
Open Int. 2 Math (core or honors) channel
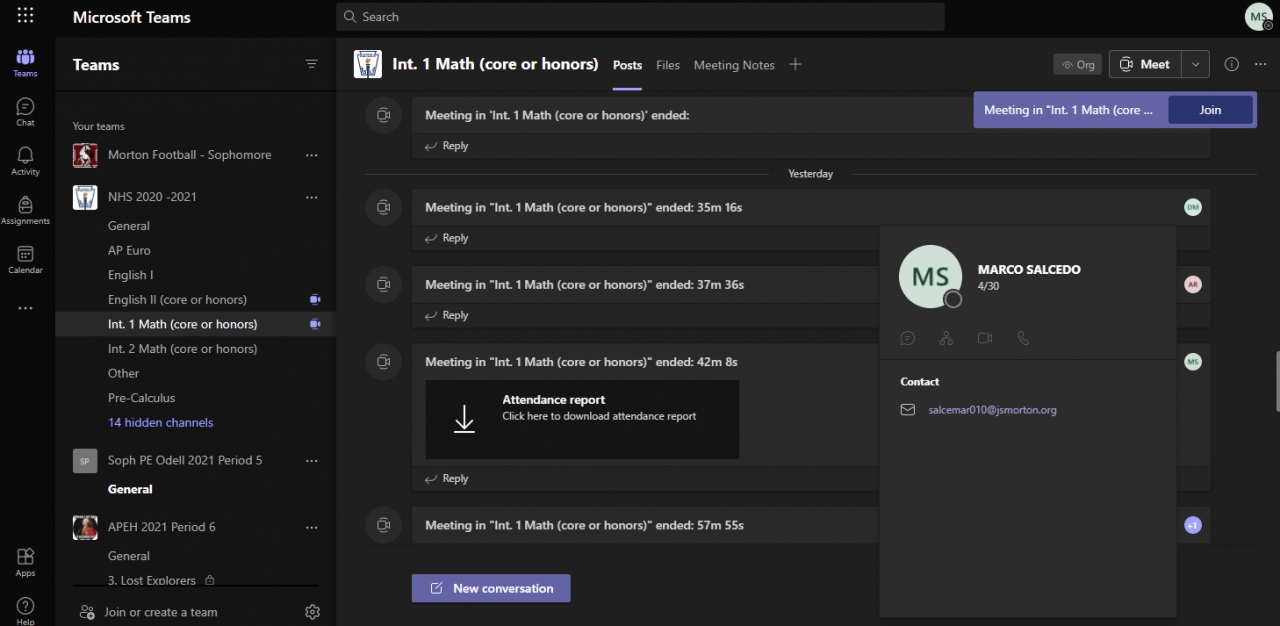coord(182,349)
